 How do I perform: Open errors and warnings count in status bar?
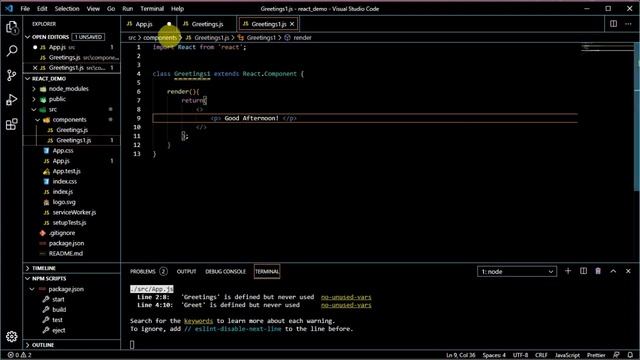(19, 355)
